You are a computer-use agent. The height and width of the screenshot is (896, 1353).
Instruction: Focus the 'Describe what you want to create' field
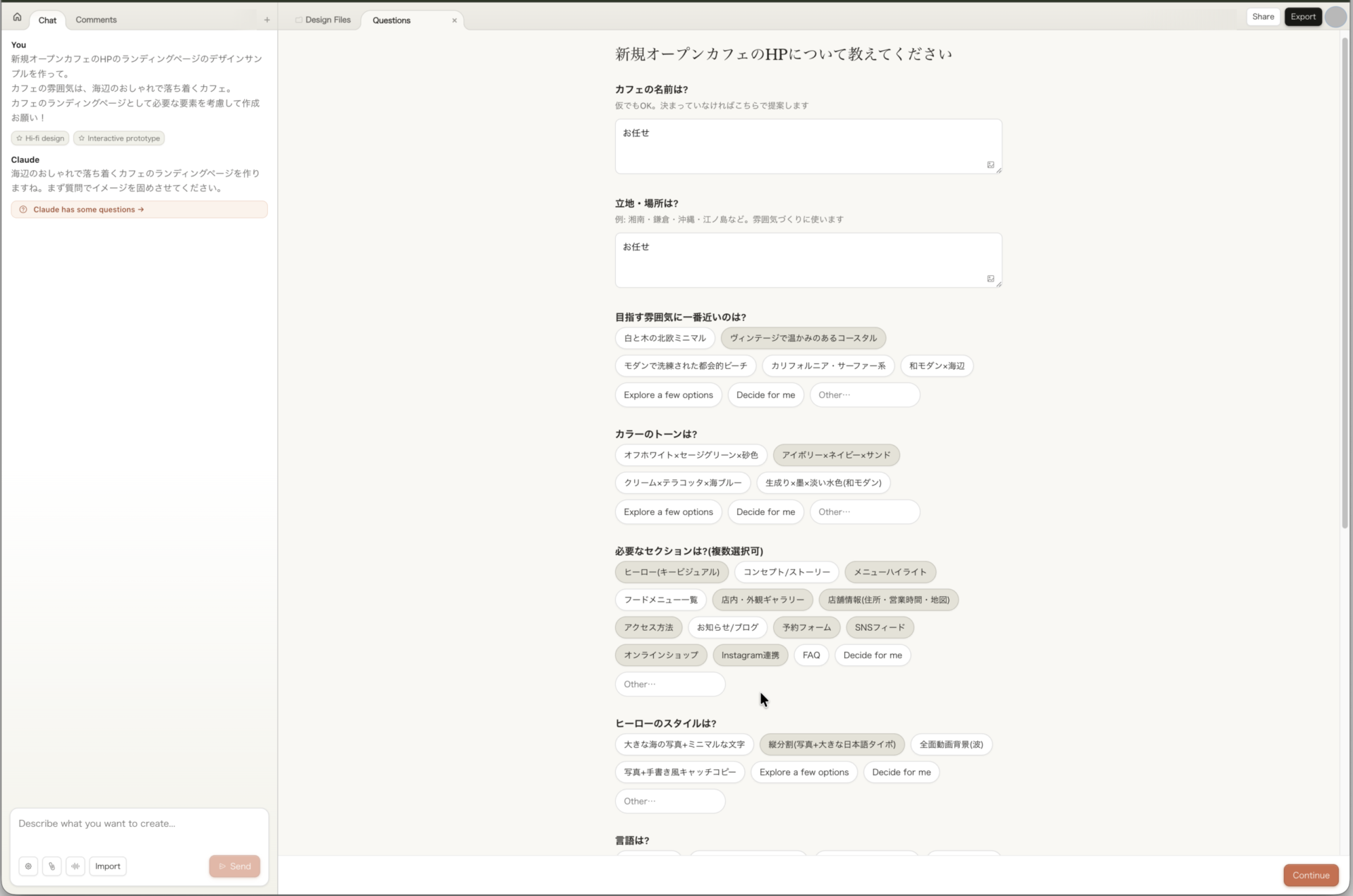point(139,824)
